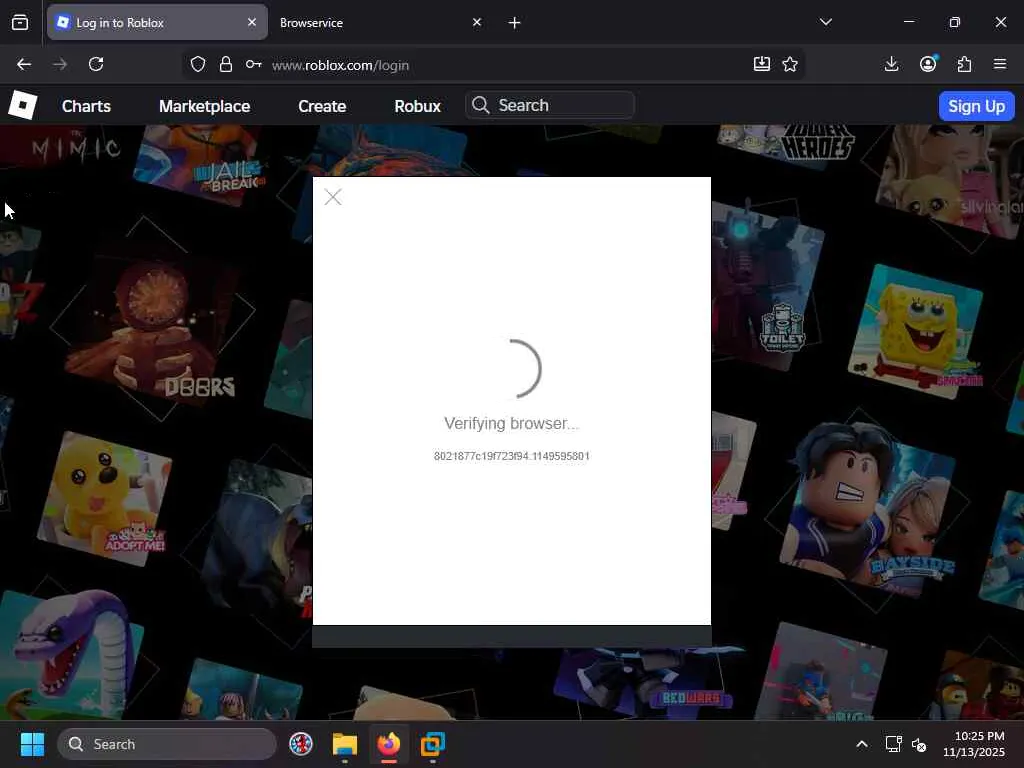The height and width of the screenshot is (768, 1024).
Task: Bookmark this page with star icon
Action: [790, 64]
